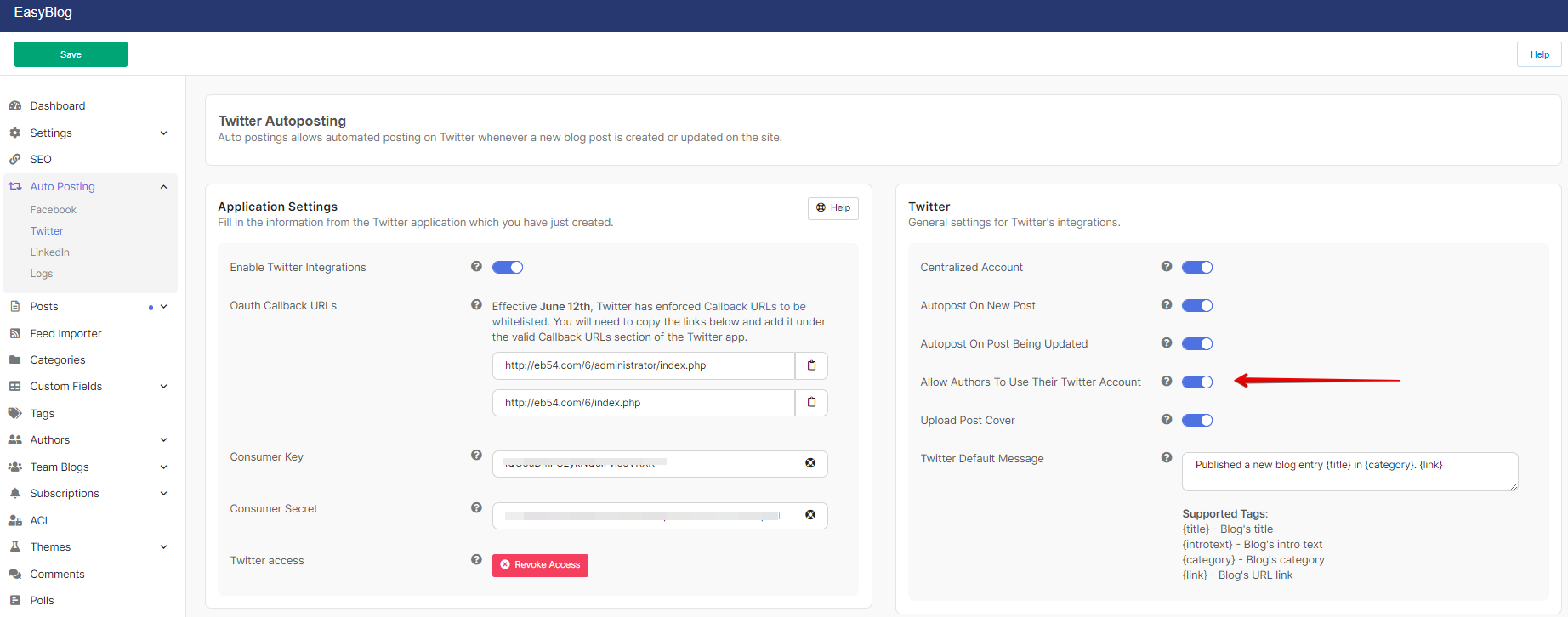Open the Comments menu item
1568x617 pixels.
(x=58, y=575)
